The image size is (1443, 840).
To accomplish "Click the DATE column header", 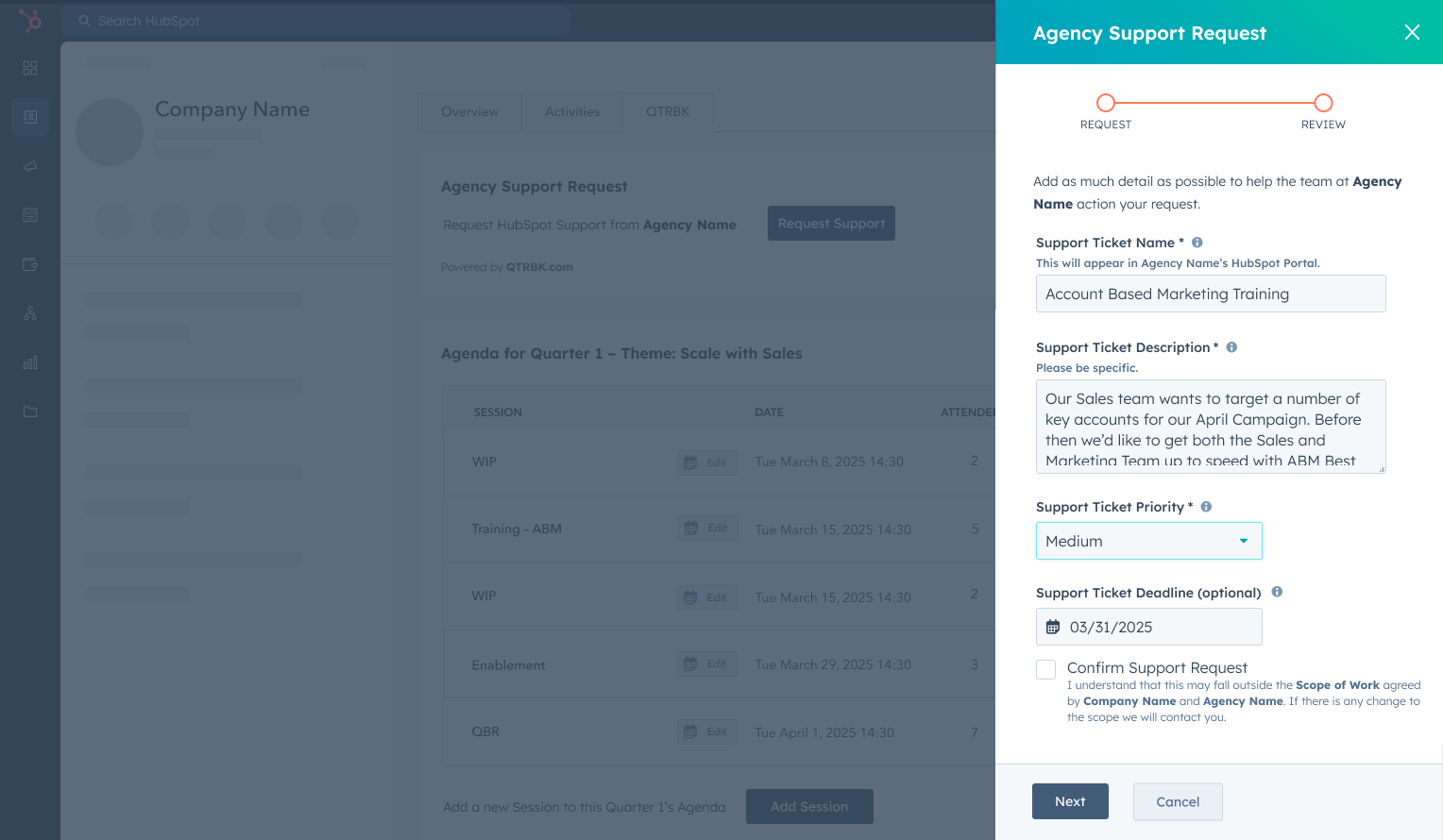I will [769, 412].
